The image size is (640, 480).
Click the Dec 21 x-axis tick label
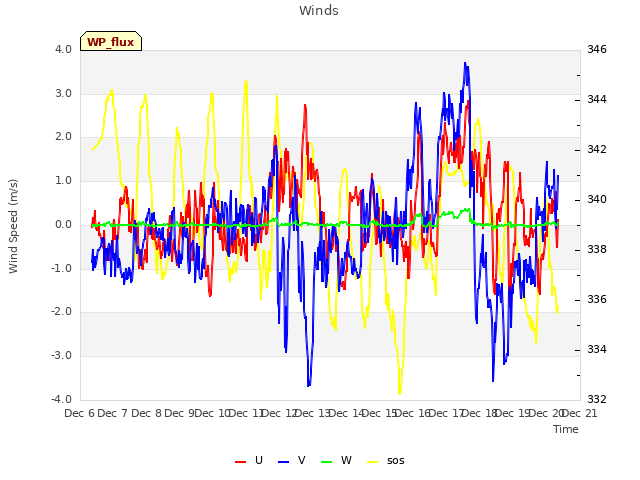(x=580, y=413)
